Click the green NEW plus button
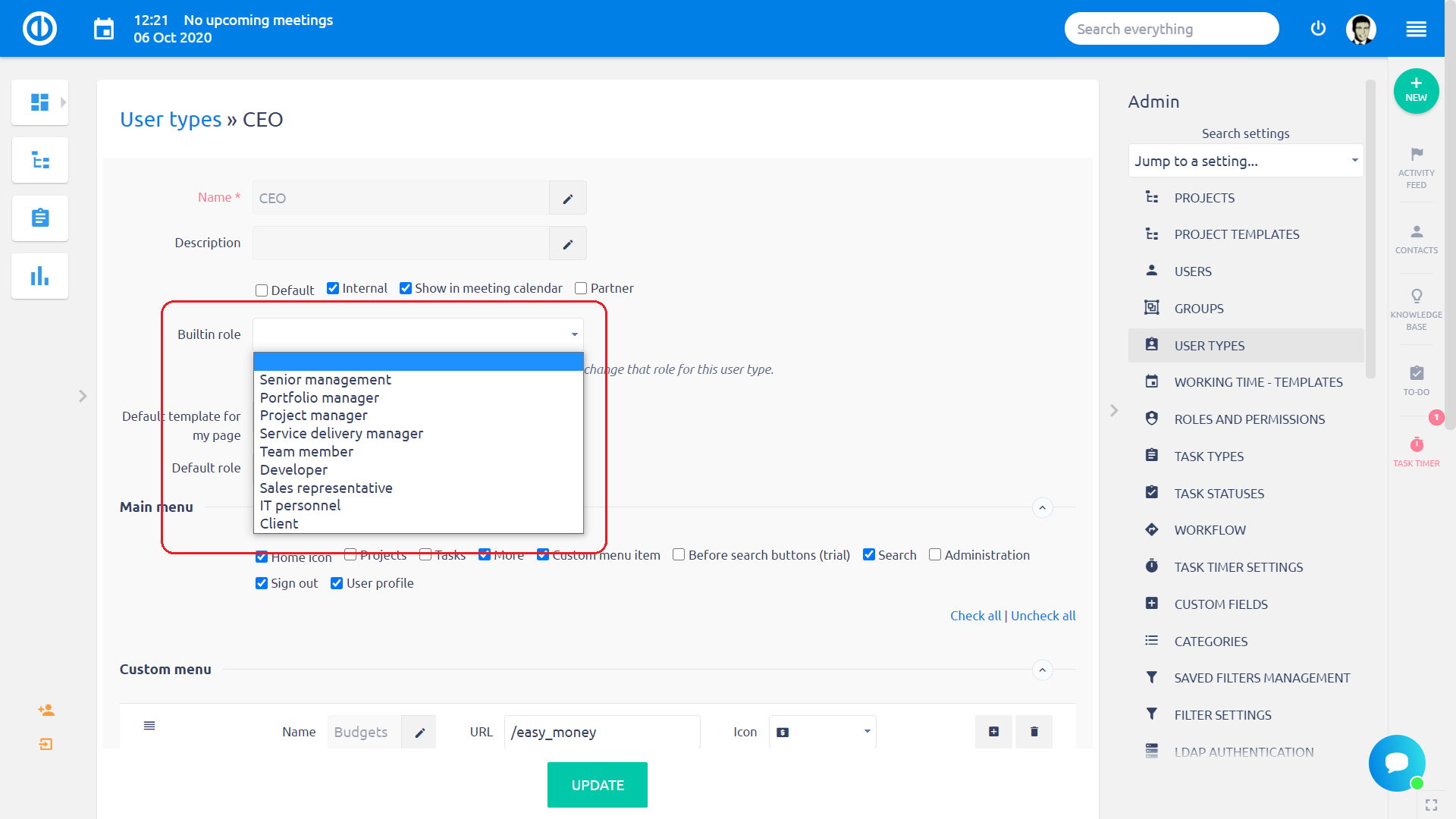 [1415, 90]
